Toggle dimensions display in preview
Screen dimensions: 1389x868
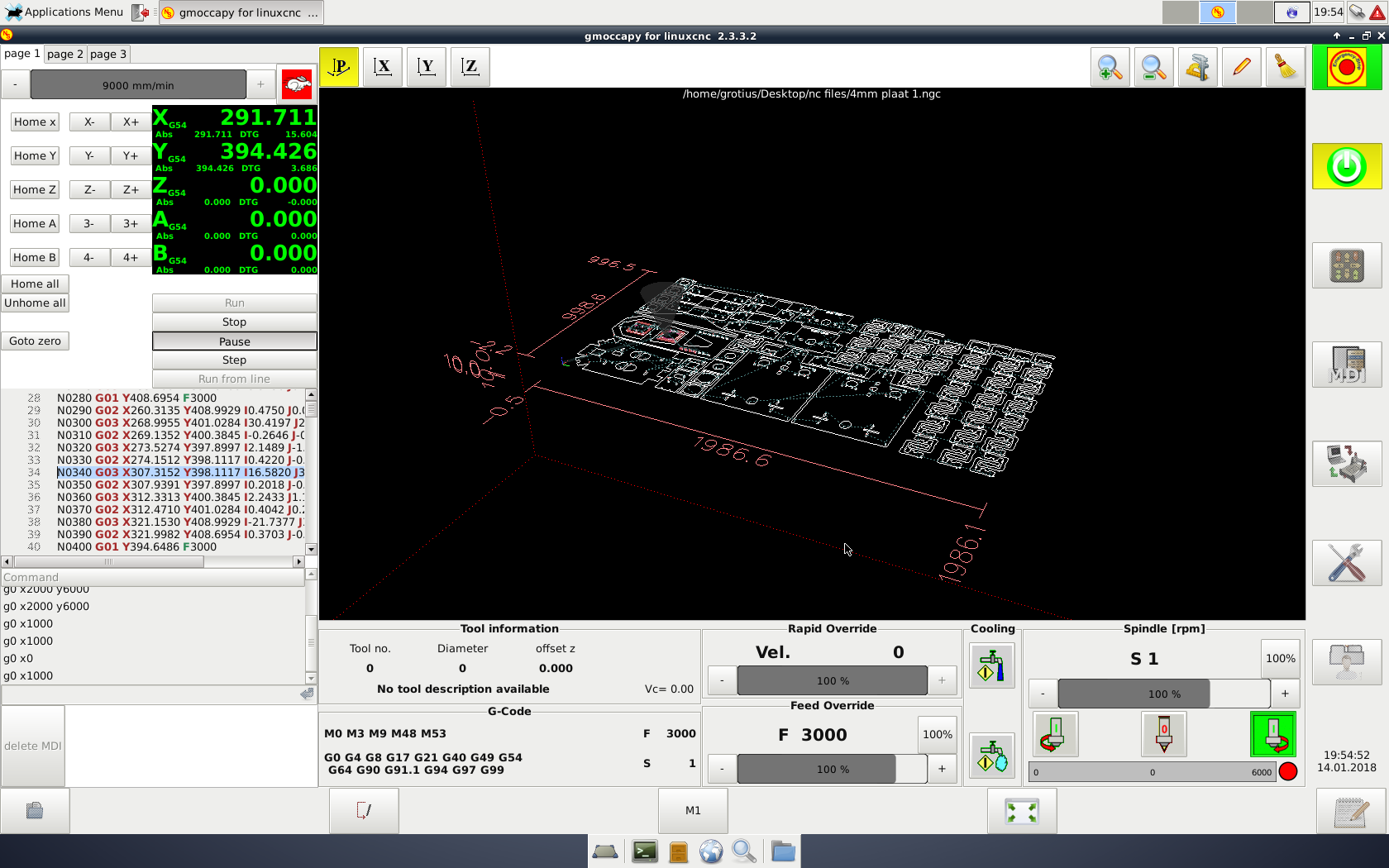(1198, 67)
